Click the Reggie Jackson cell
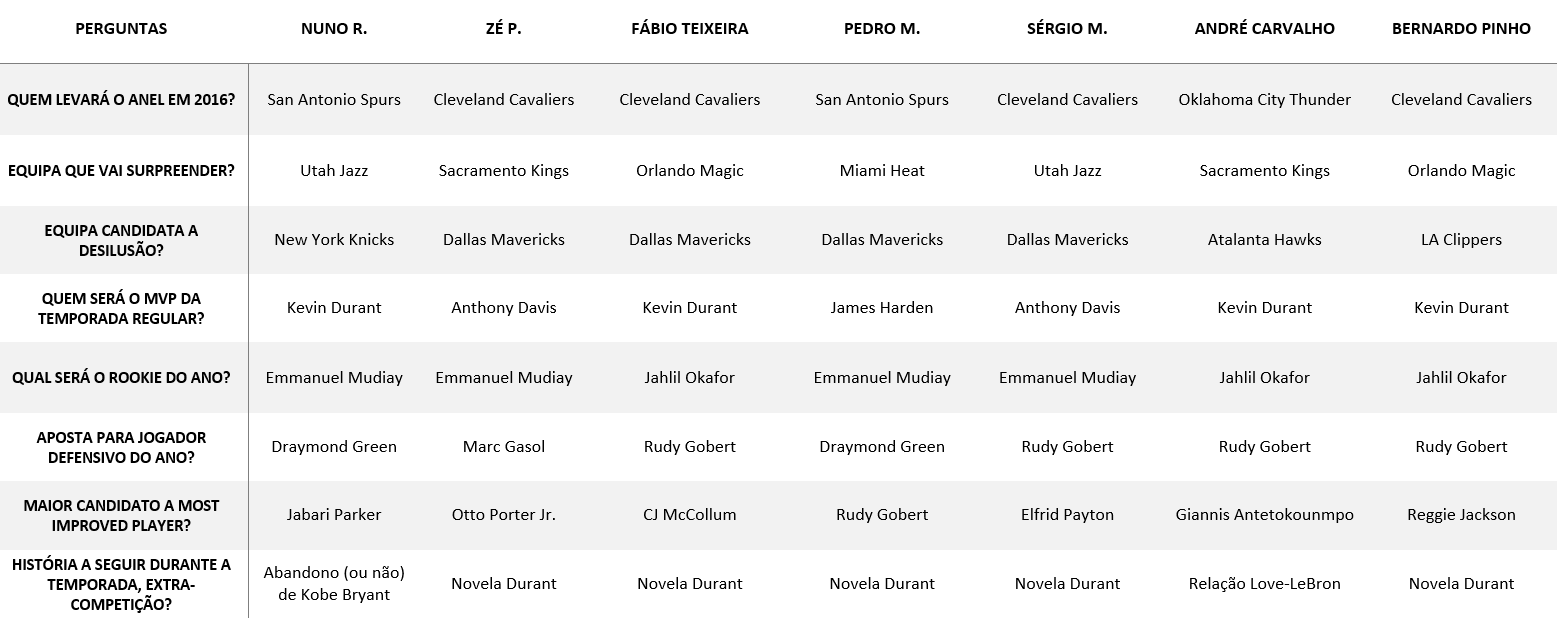Screen dimensions: 1557x618 [x=1461, y=515]
